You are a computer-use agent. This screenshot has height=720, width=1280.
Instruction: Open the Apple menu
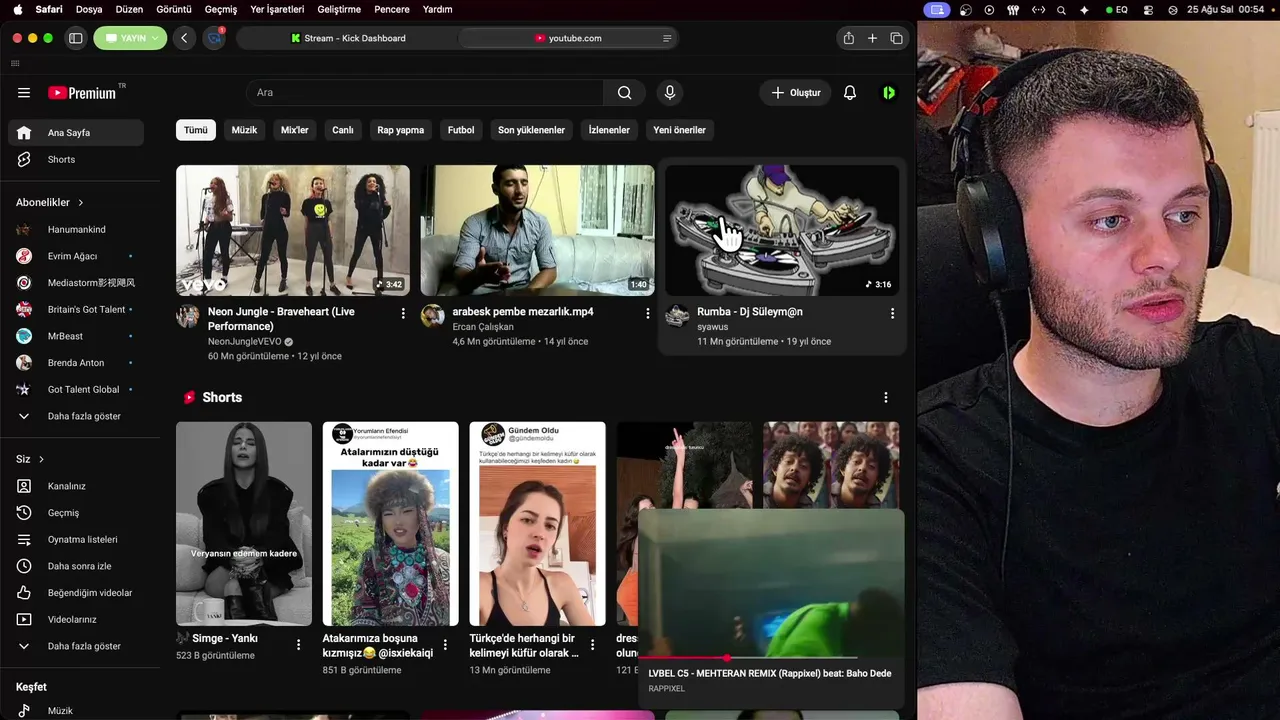pyautogui.click(x=17, y=9)
